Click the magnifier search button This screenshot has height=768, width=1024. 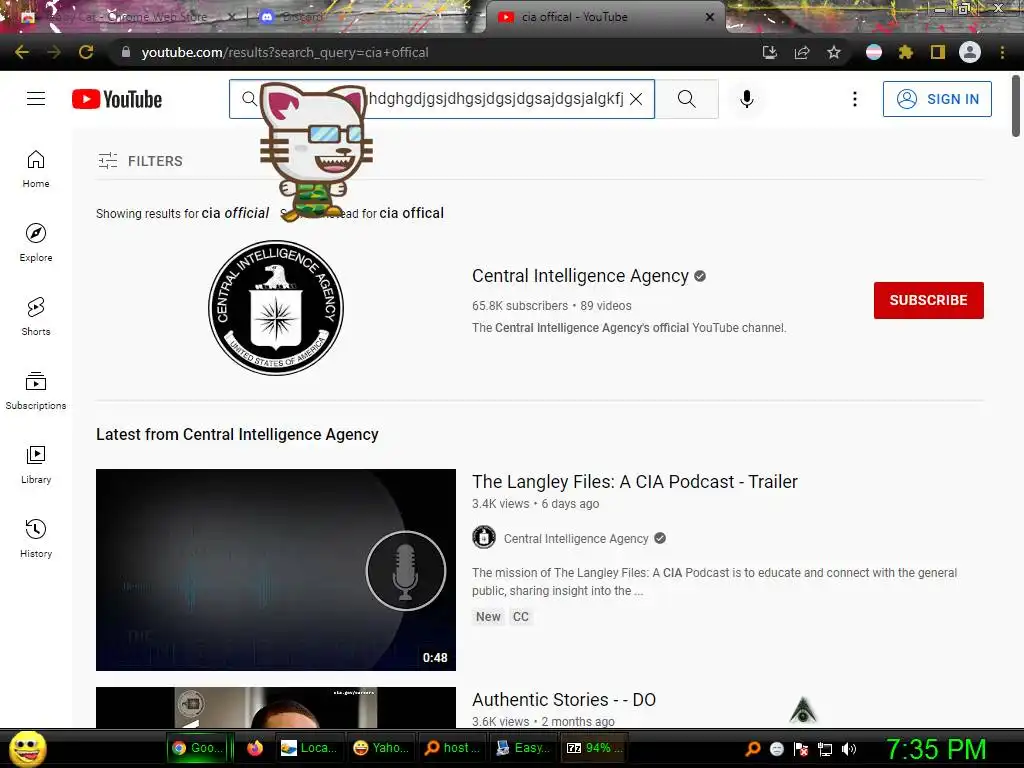coord(686,99)
